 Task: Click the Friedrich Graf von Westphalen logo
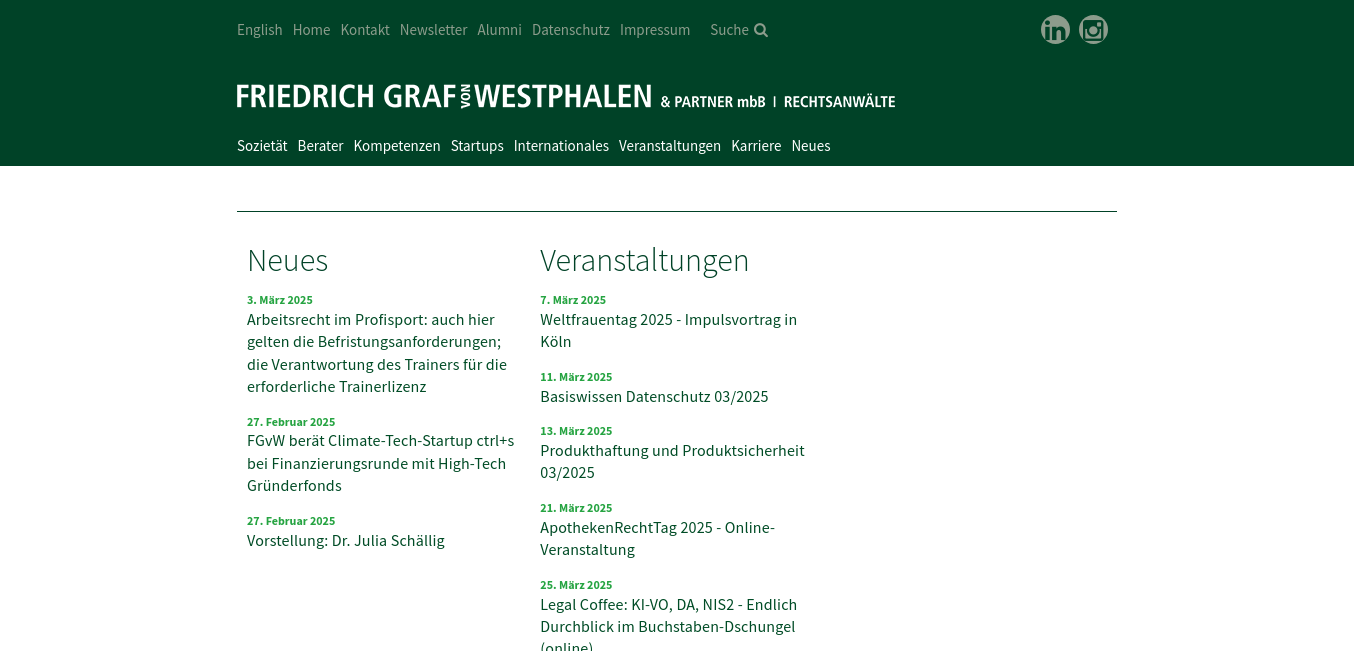point(566,97)
